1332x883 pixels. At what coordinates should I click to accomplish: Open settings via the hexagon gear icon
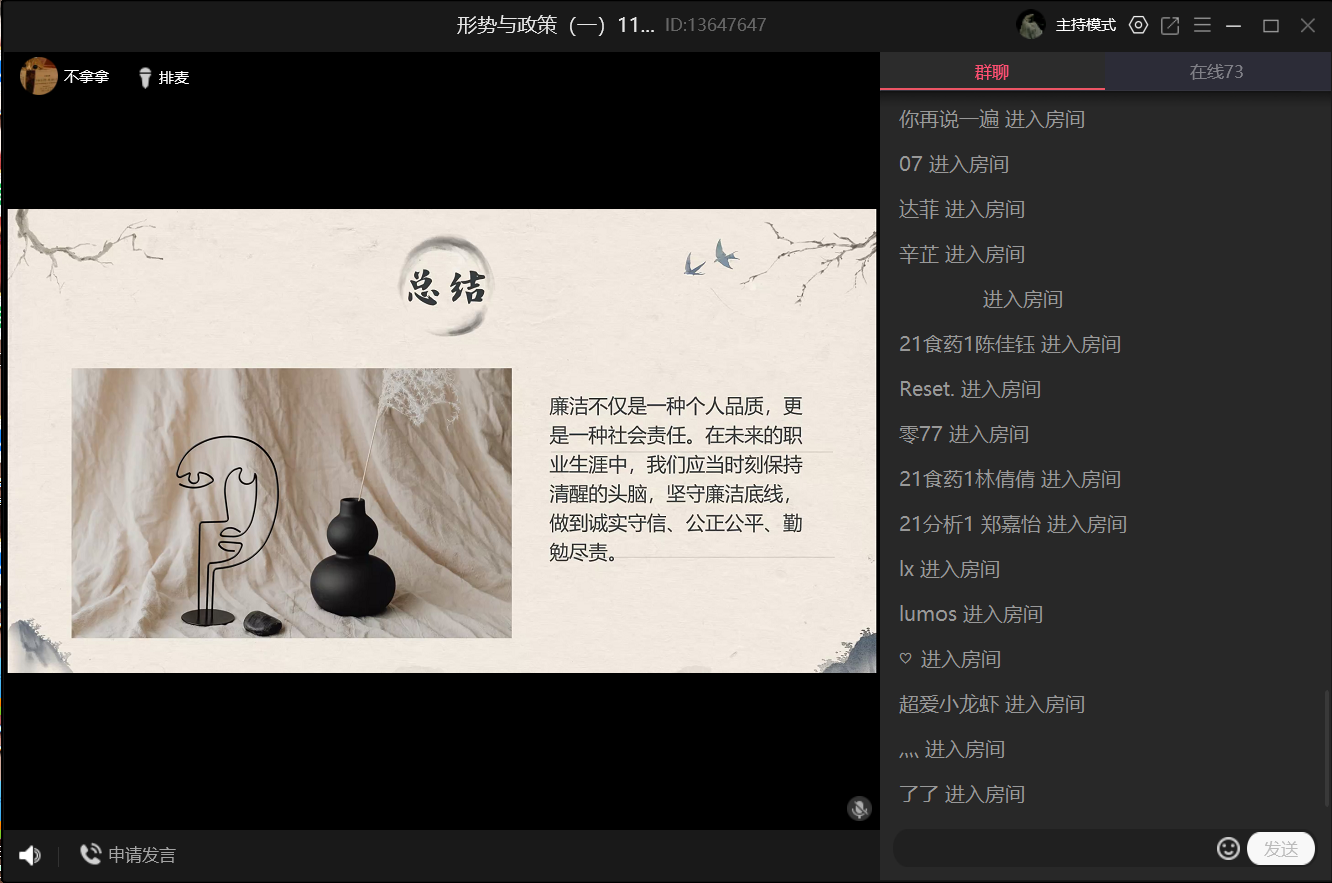(1138, 26)
